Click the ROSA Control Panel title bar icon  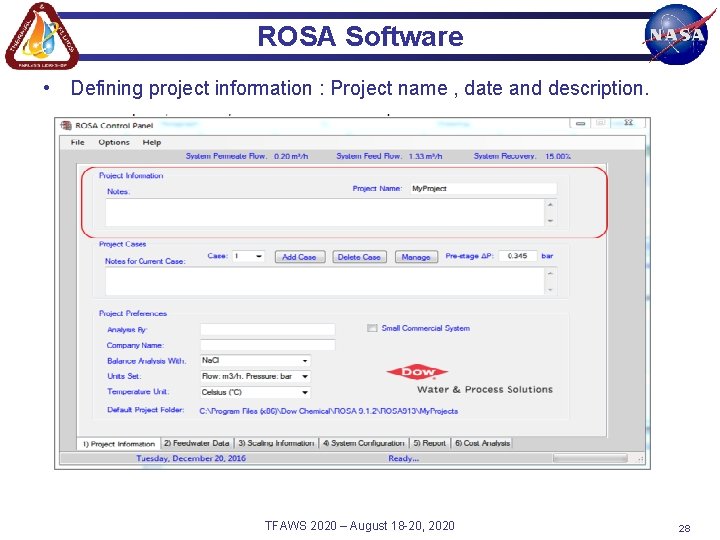click(x=66, y=125)
